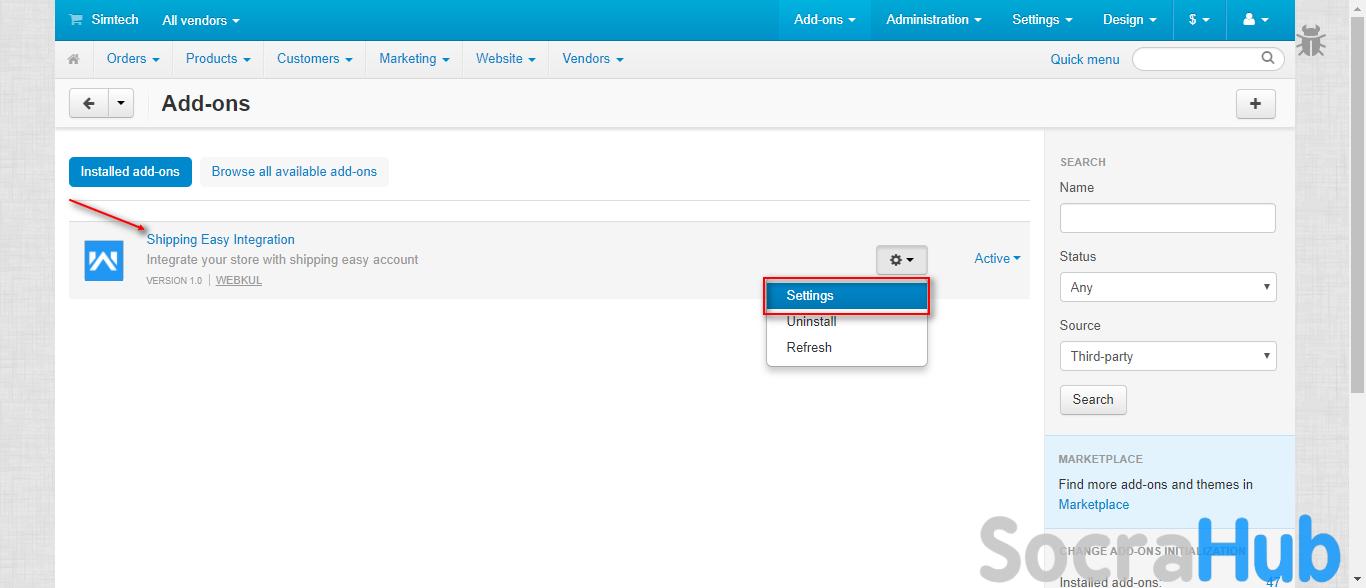1366x588 pixels.
Task: Open the gear menu for Shipping Easy Integration
Action: [901, 260]
